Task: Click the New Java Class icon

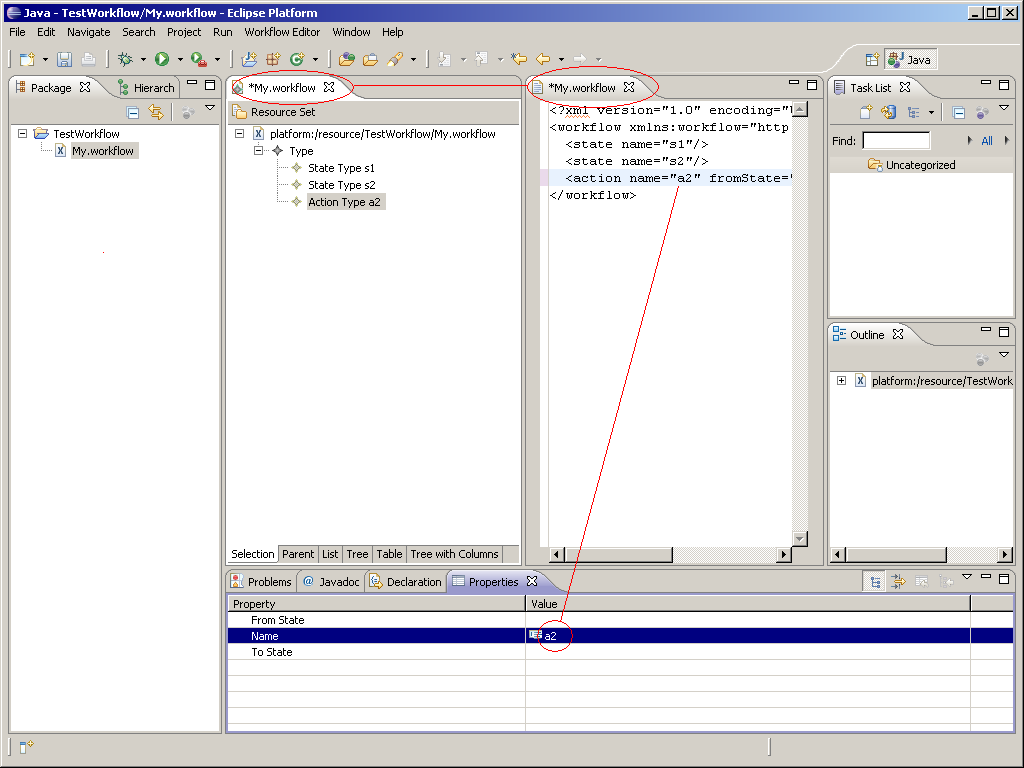Action: coord(296,60)
